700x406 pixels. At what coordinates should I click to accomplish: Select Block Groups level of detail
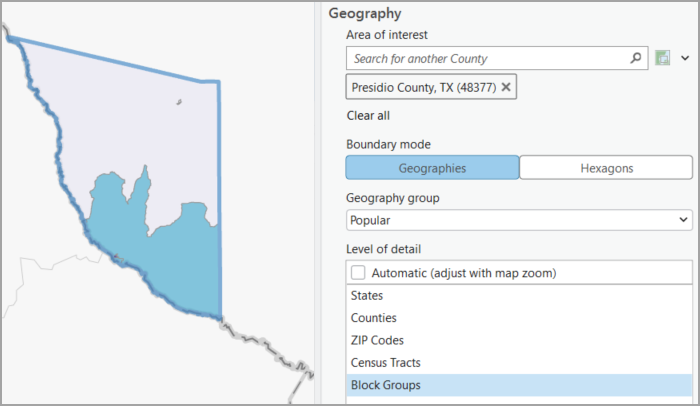(386, 385)
